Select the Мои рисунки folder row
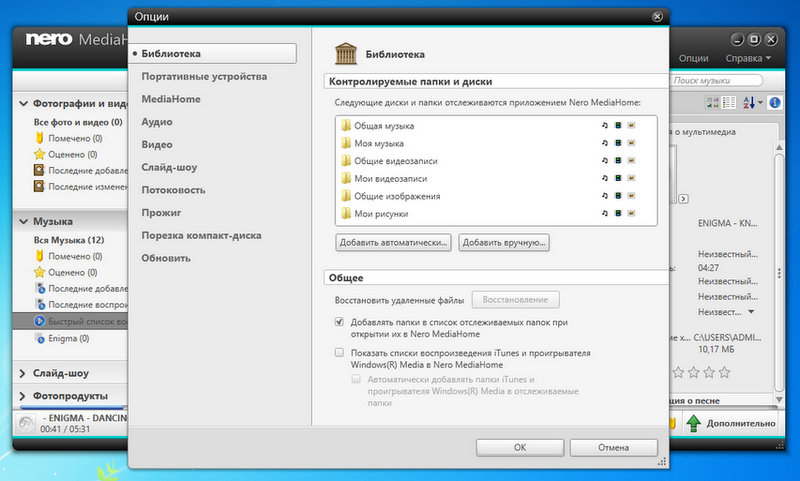 (x=496, y=213)
